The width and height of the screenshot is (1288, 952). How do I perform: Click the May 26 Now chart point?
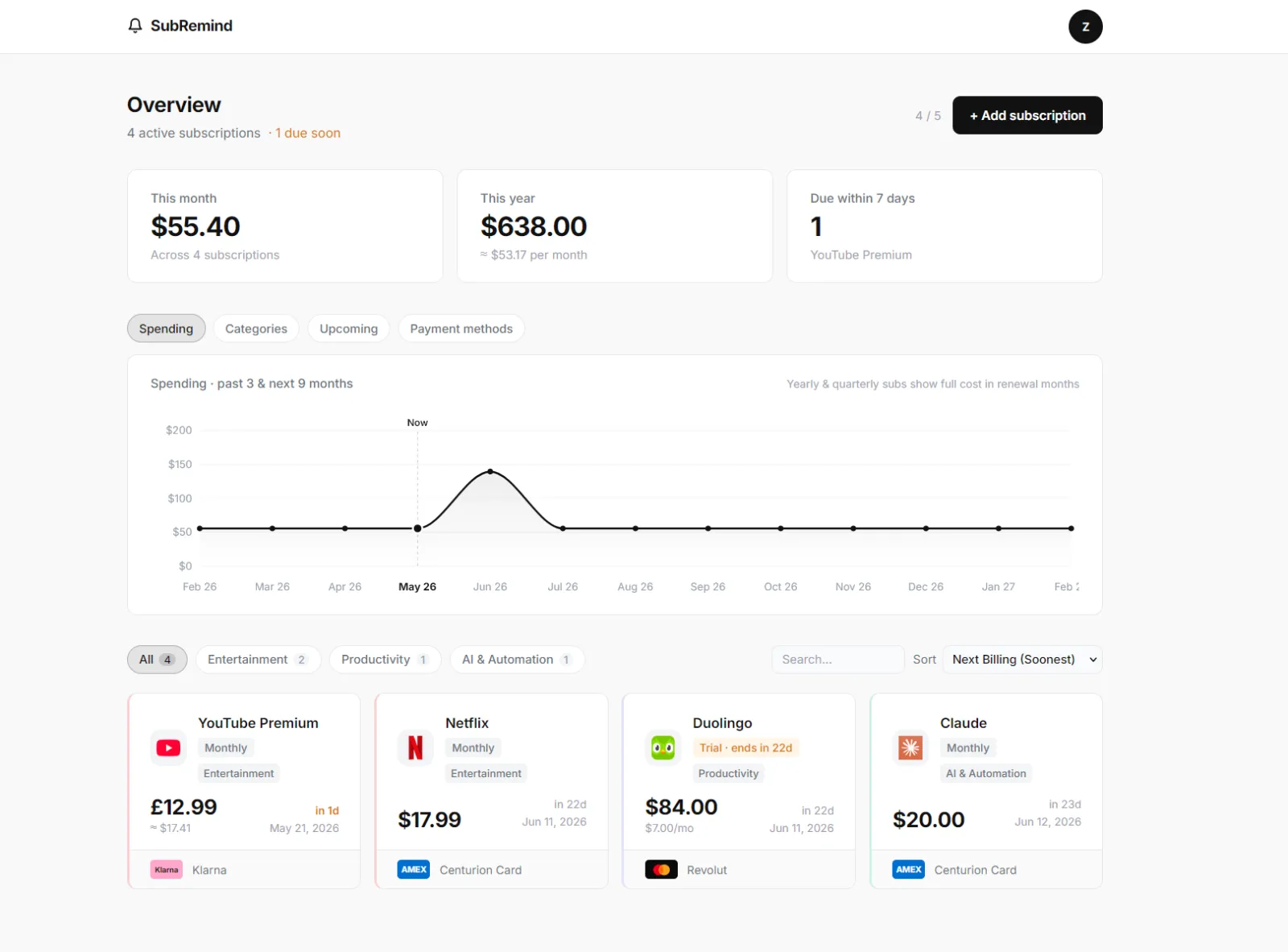click(x=418, y=528)
